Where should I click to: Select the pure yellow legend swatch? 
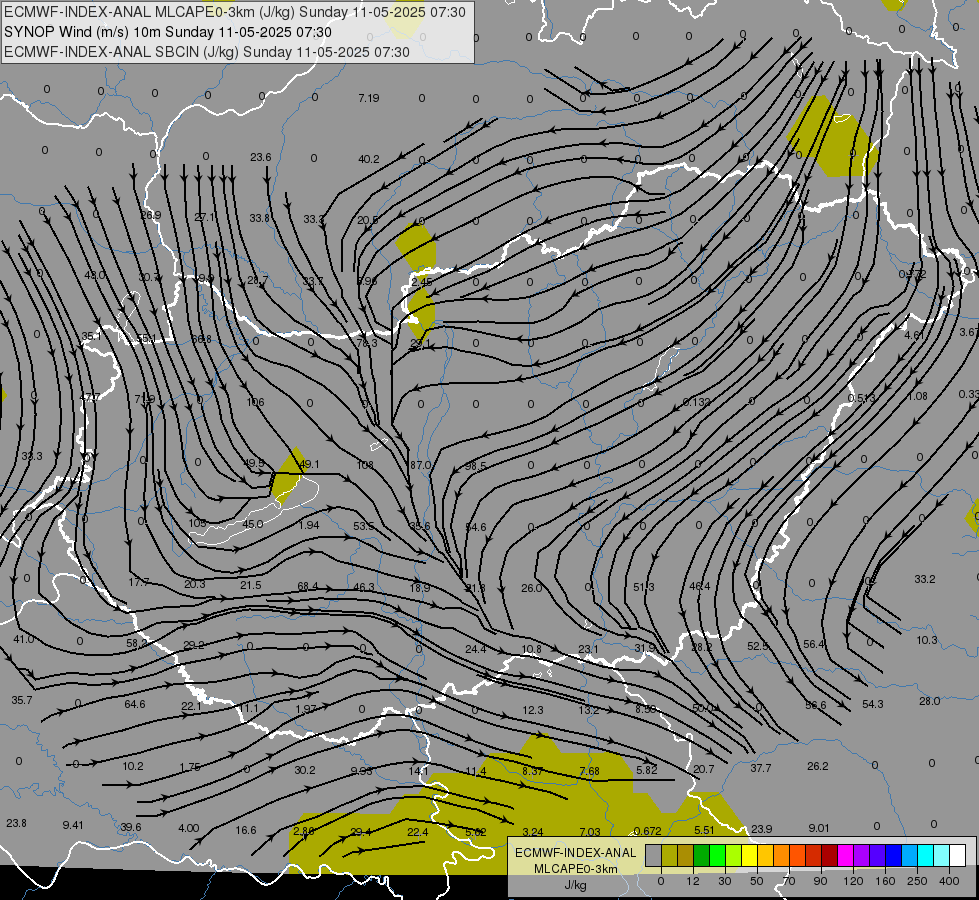pos(749,855)
